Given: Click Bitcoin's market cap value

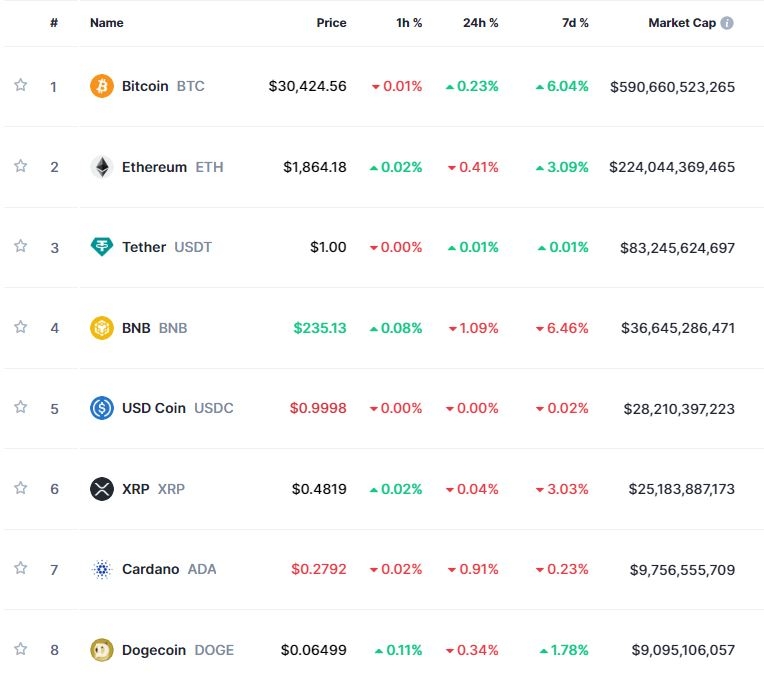Looking at the screenshot, I should [x=672, y=87].
